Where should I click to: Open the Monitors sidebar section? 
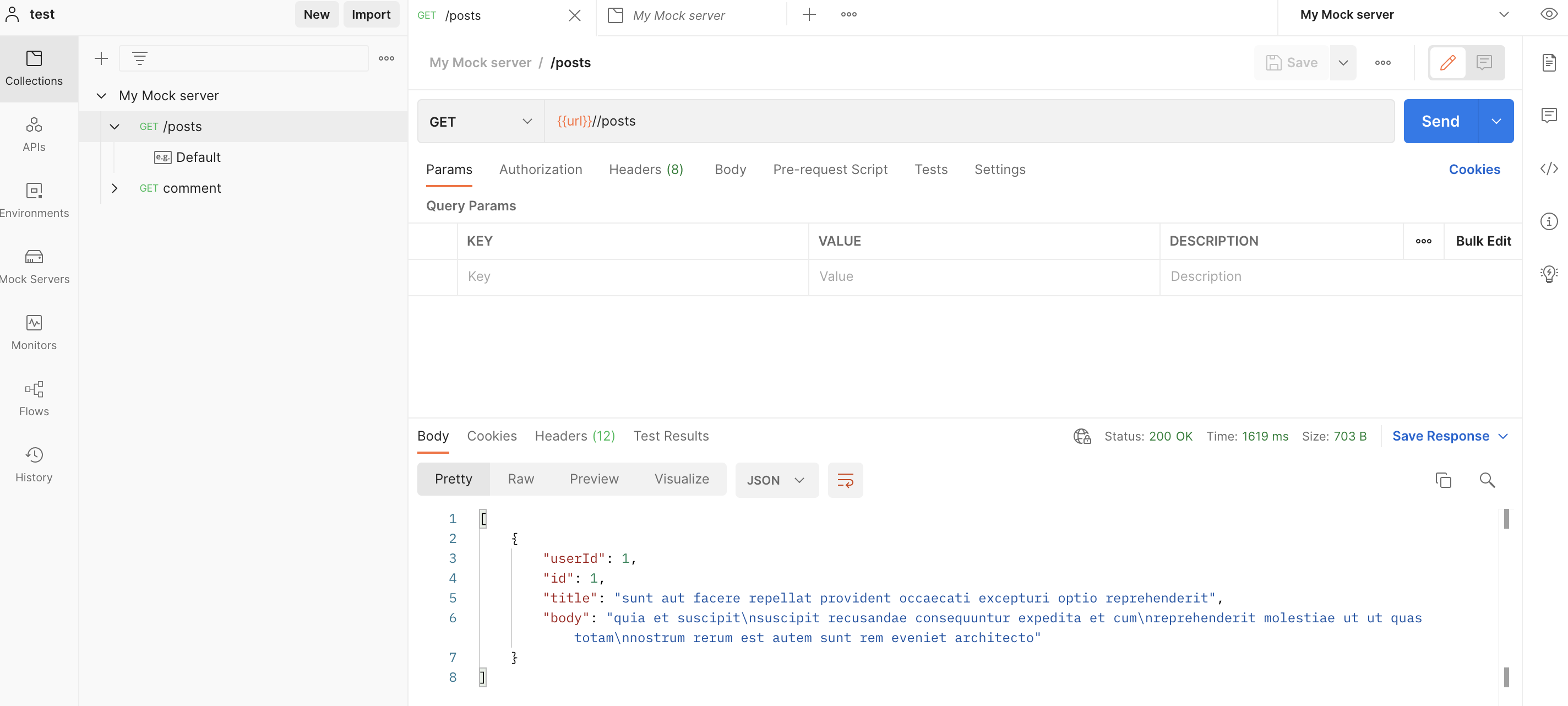click(x=34, y=332)
